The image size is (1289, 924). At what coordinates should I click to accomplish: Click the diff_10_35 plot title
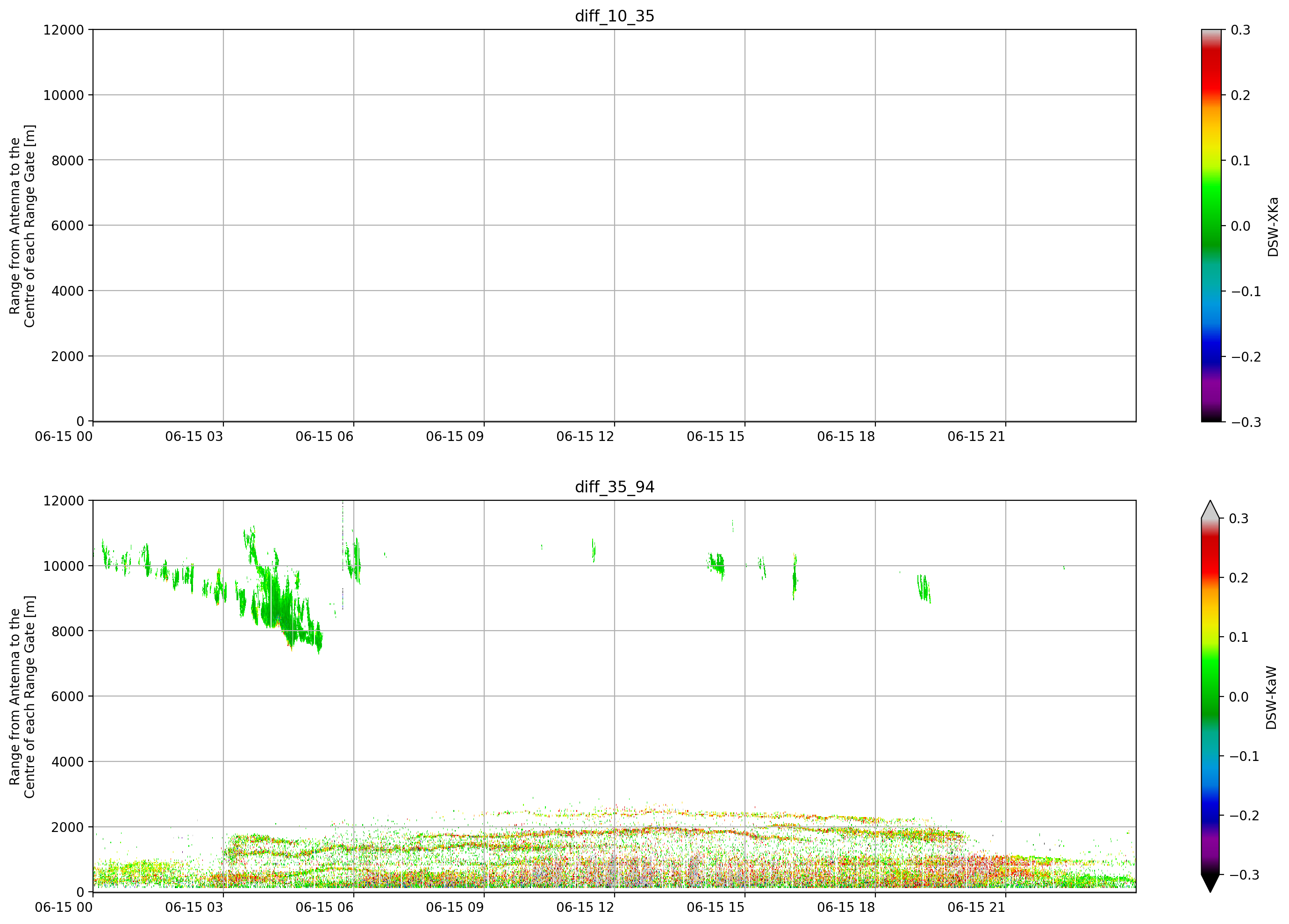pos(615,16)
